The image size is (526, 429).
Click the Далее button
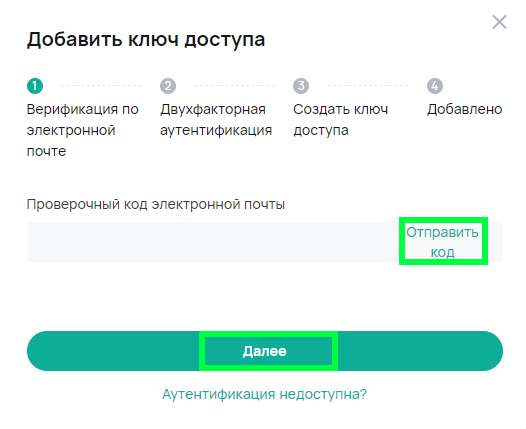click(x=265, y=351)
